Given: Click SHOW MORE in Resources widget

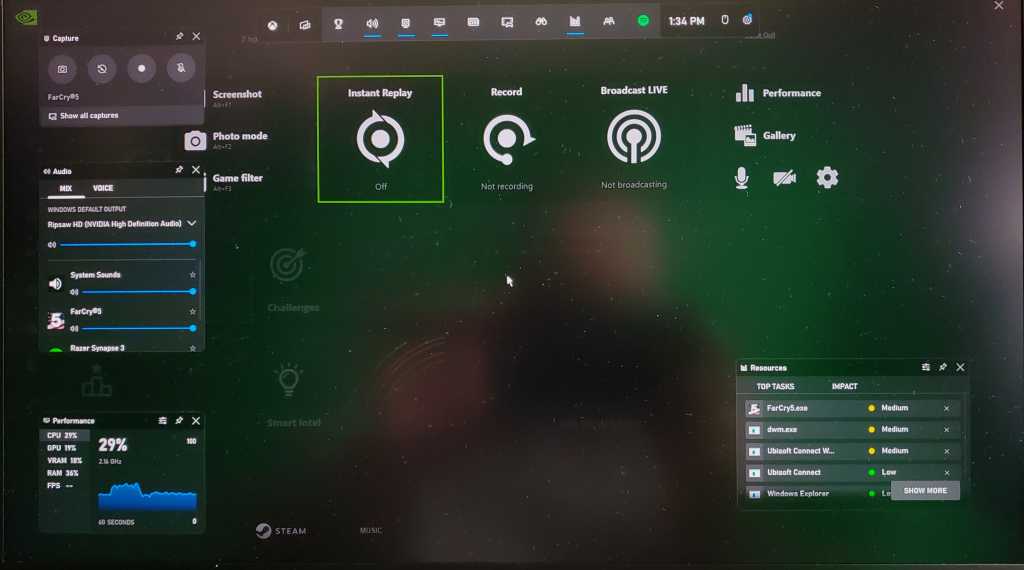Looking at the screenshot, I should click(925, 490).
